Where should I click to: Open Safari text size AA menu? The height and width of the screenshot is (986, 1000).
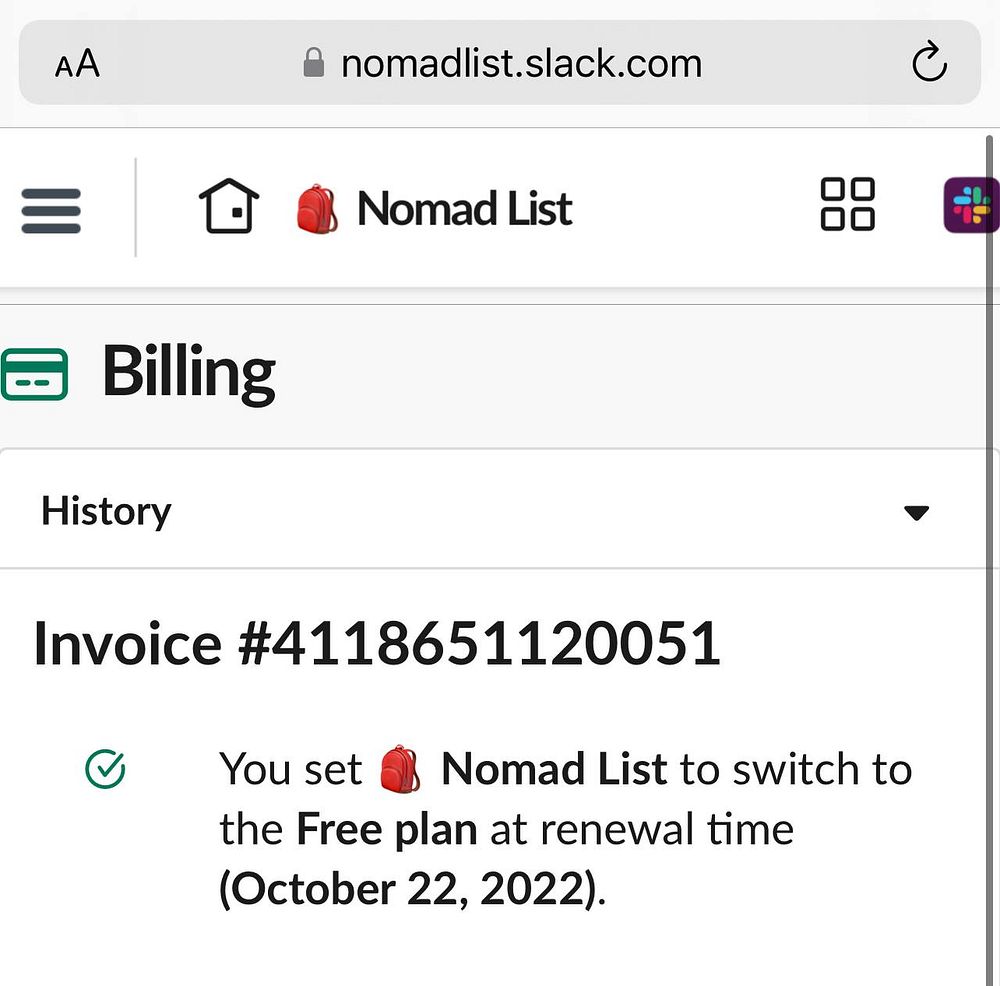point(77,65)
